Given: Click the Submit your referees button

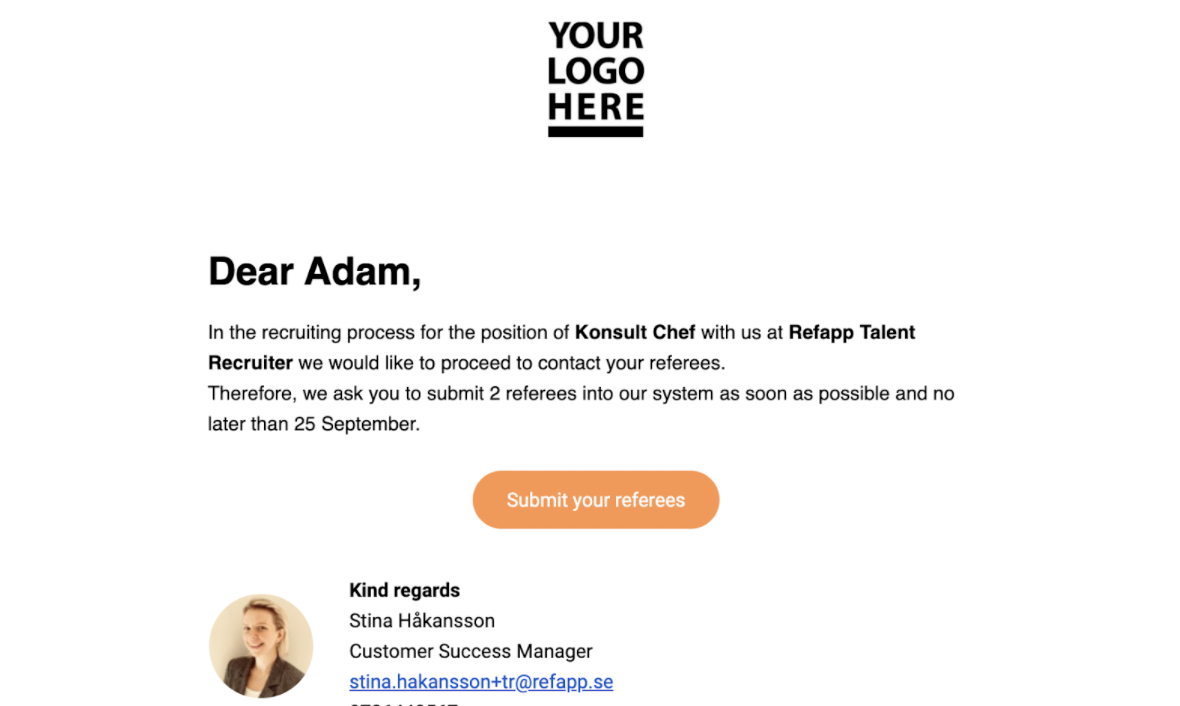Looking at the screenshot, I should 595,500.
